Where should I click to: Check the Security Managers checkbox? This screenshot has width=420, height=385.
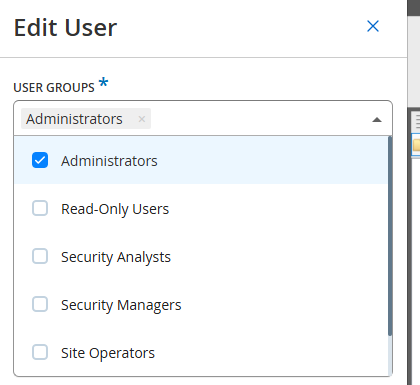coord(40,304)
